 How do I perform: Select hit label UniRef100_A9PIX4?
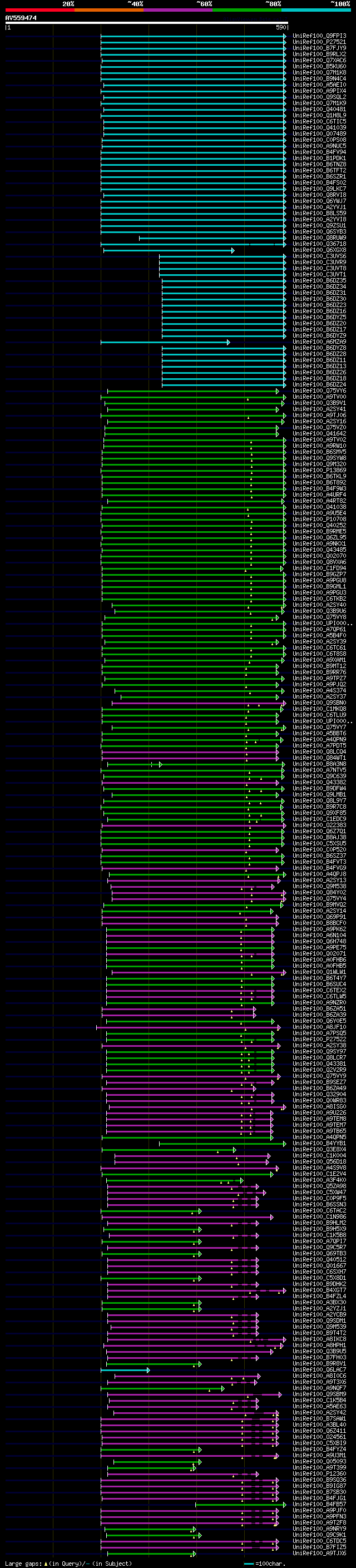[x=319, y=91]
